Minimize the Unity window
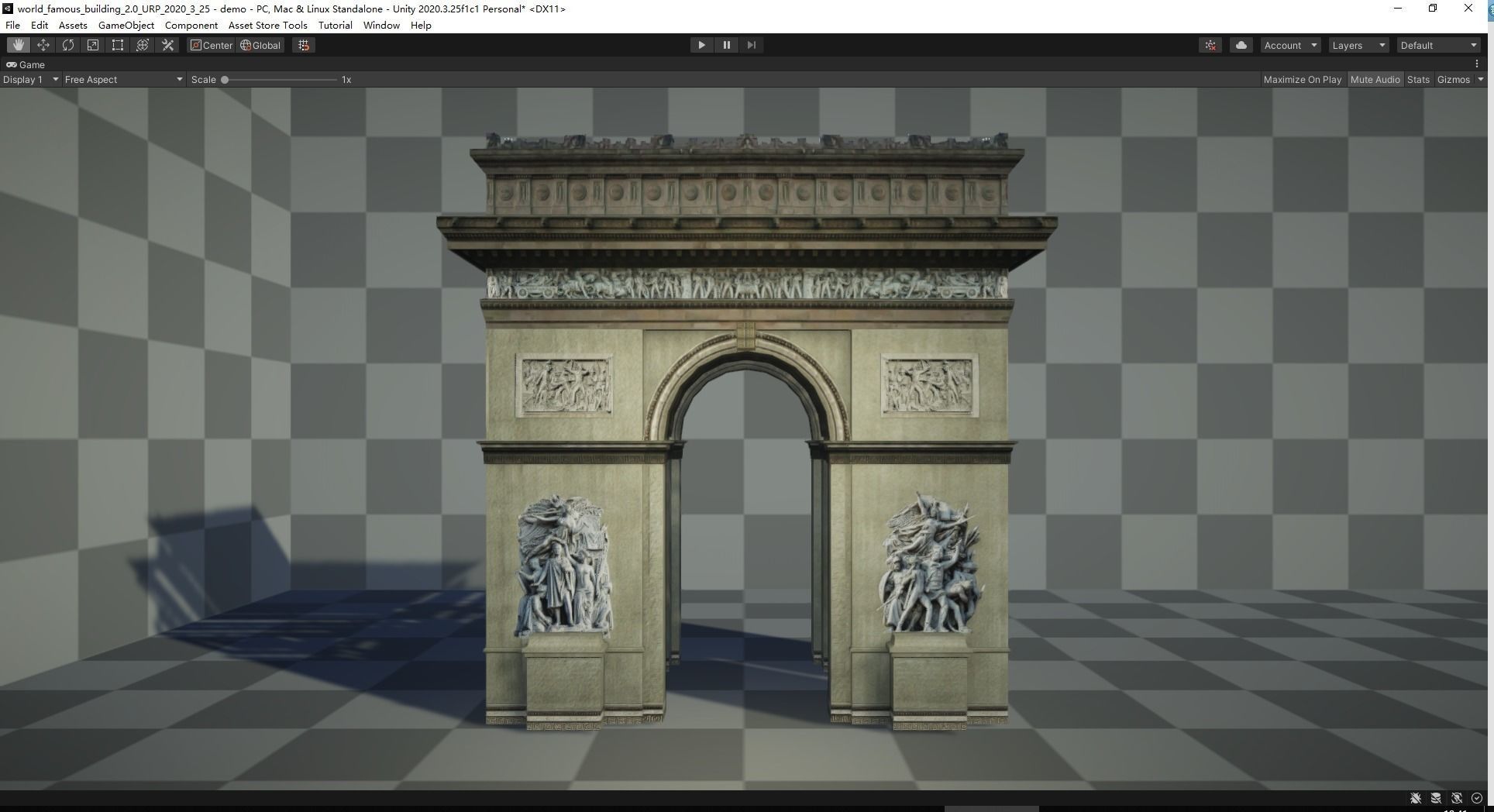The height and width of the screenshot is (812, 1494). pos(1398,9)
